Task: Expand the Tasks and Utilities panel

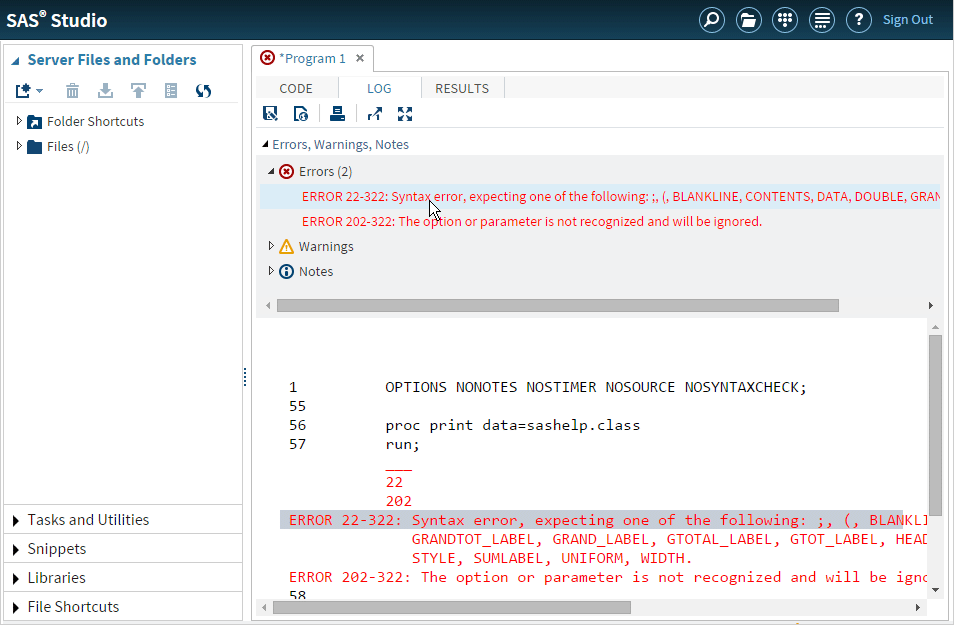Action: tap(88, 520)
